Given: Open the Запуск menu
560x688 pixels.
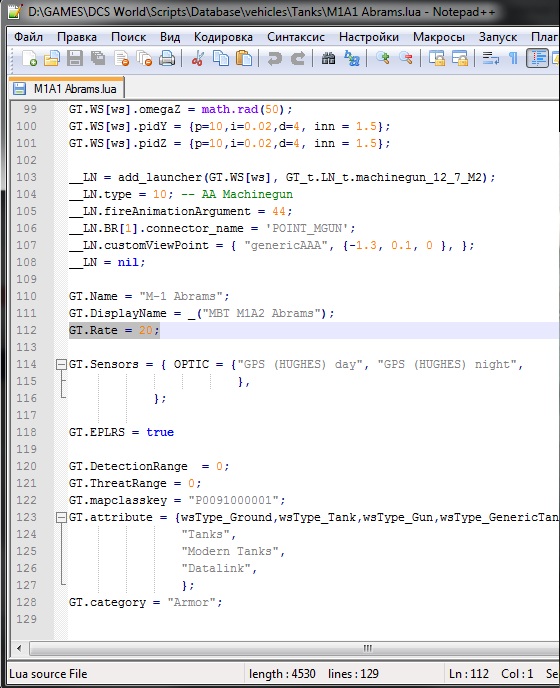Looking at the screenshot, I should click(x=498, y=37).
